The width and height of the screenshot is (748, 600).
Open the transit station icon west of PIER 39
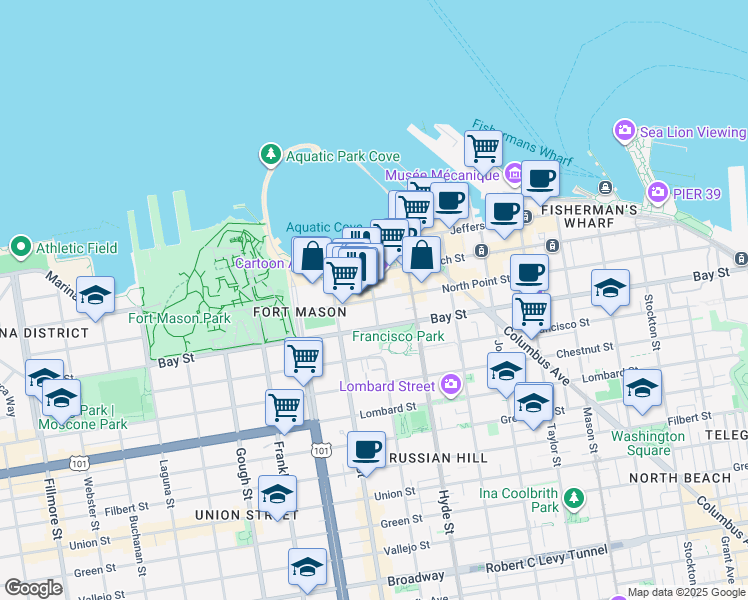click(605, 186)
